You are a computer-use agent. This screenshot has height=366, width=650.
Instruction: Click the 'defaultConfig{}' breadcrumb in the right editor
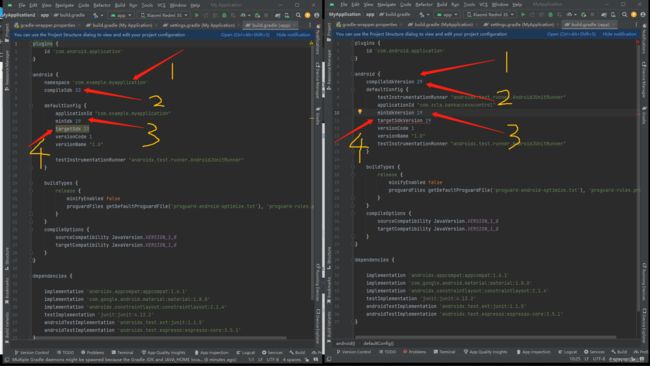click(378, 344)
